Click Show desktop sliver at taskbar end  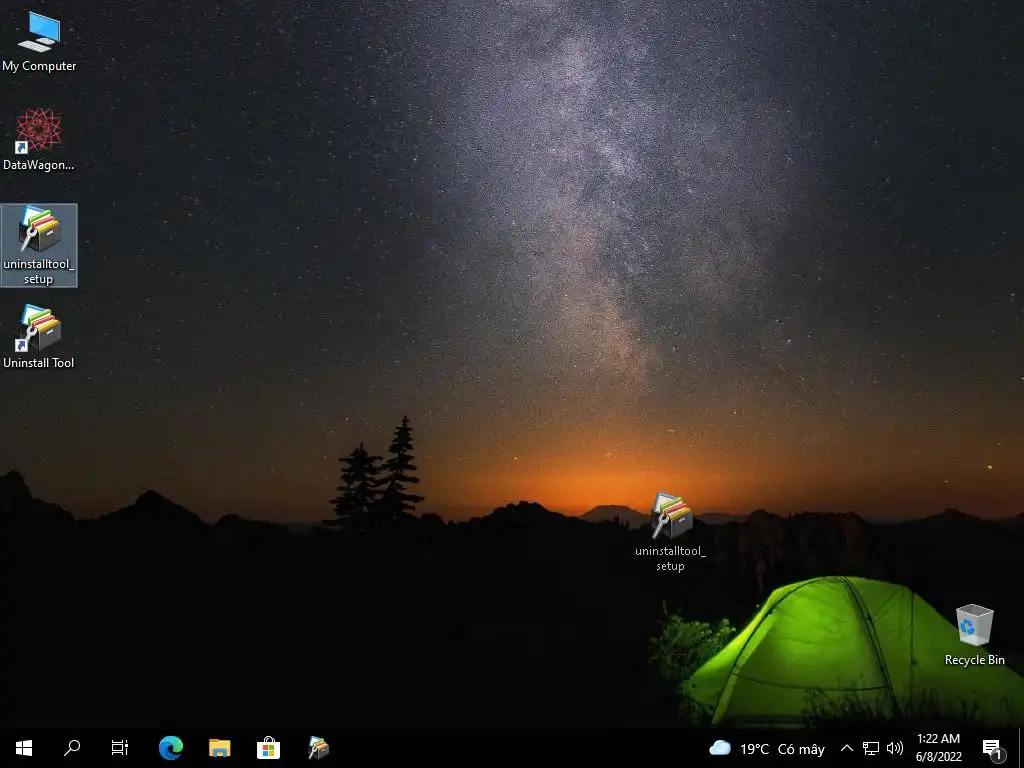[1021, 748]
